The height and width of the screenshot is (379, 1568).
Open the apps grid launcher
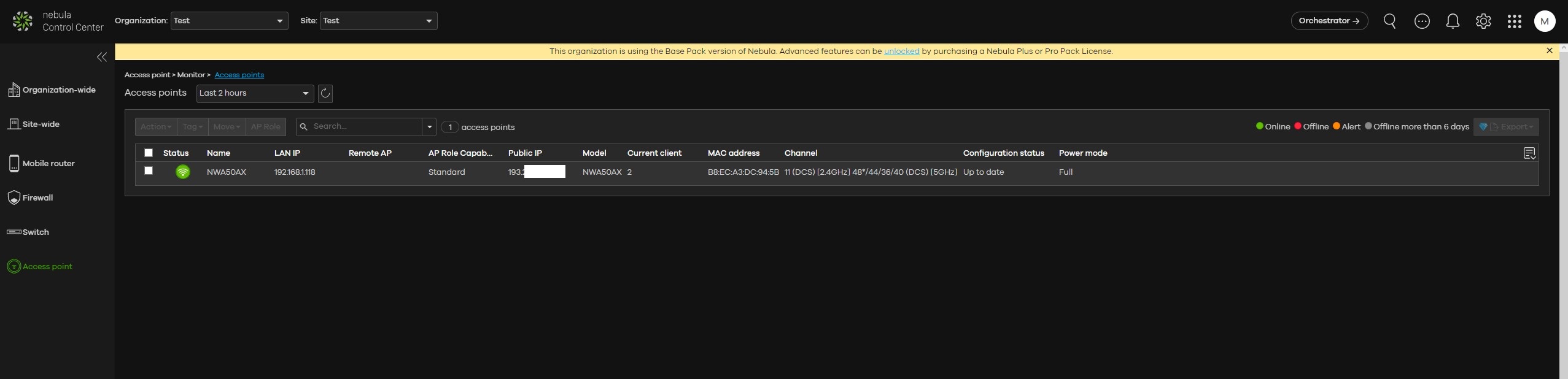[1515, 21]
